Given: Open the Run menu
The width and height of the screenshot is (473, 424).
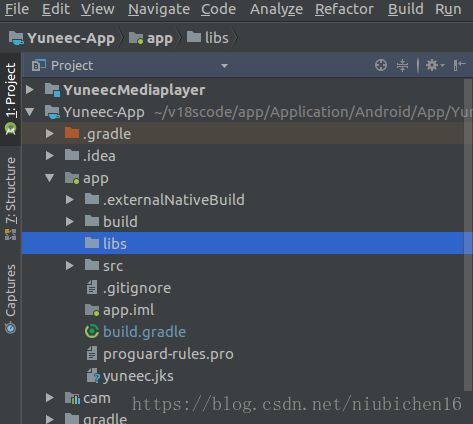Looking at the screenshot, I should point(448,9).
